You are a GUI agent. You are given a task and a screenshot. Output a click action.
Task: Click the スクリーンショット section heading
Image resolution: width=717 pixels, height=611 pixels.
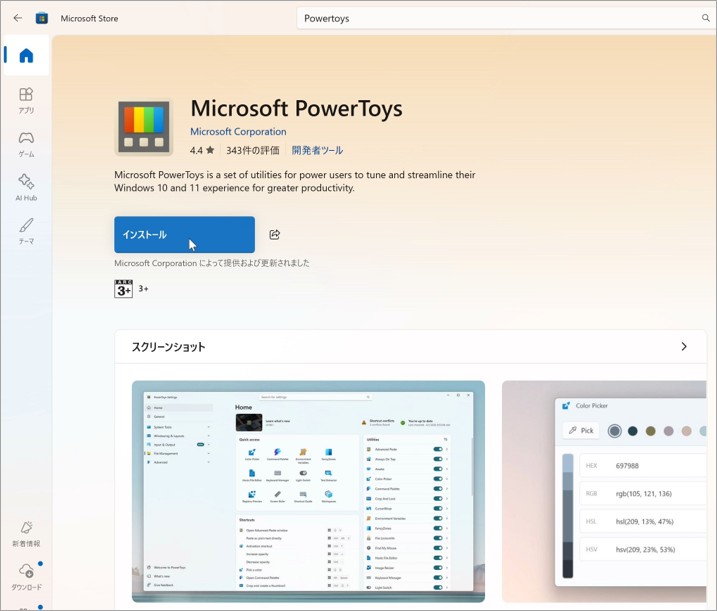click(x=168, y=347)
